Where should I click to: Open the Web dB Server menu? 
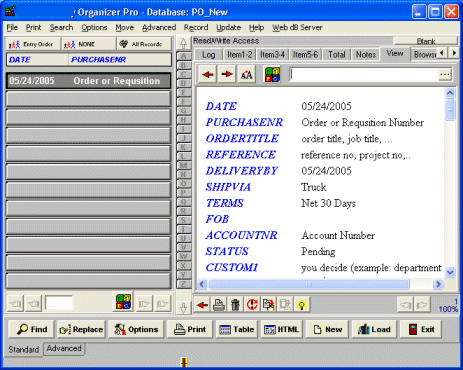click(297, 28)
